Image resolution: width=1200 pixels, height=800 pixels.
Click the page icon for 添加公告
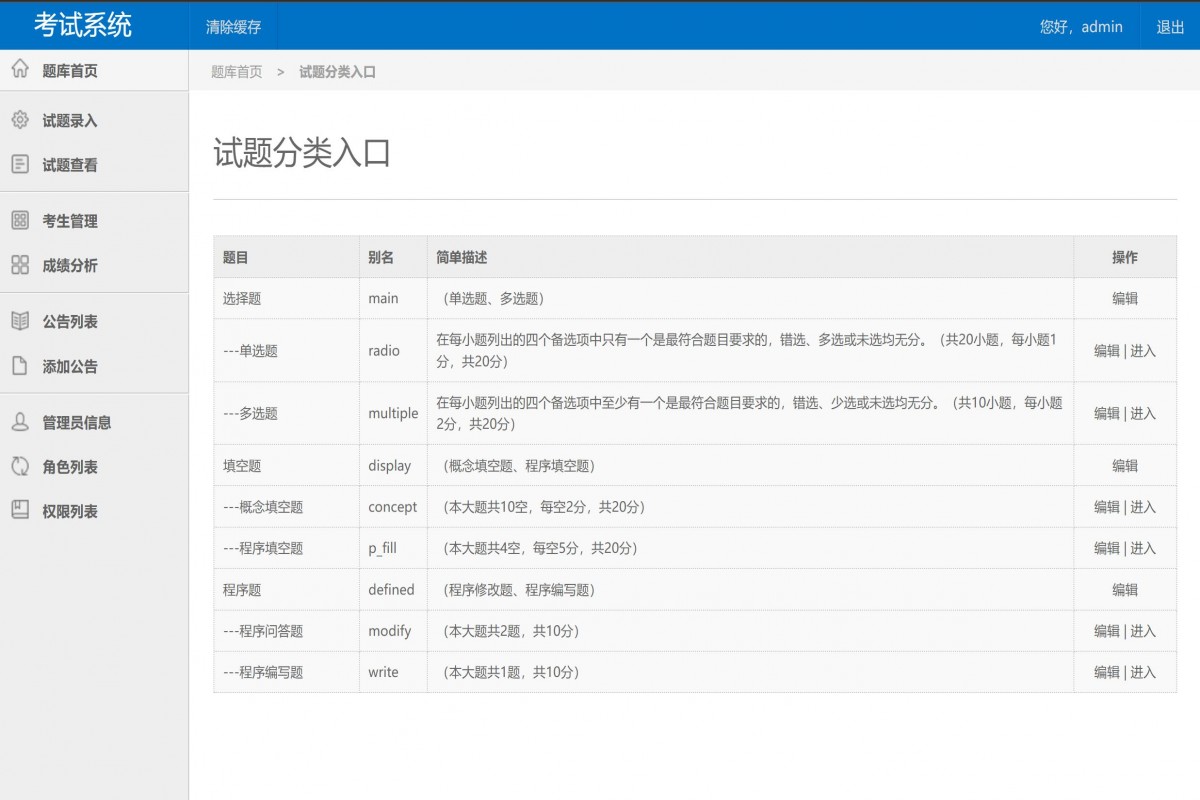pyautogui.click(x=18, y=365)
